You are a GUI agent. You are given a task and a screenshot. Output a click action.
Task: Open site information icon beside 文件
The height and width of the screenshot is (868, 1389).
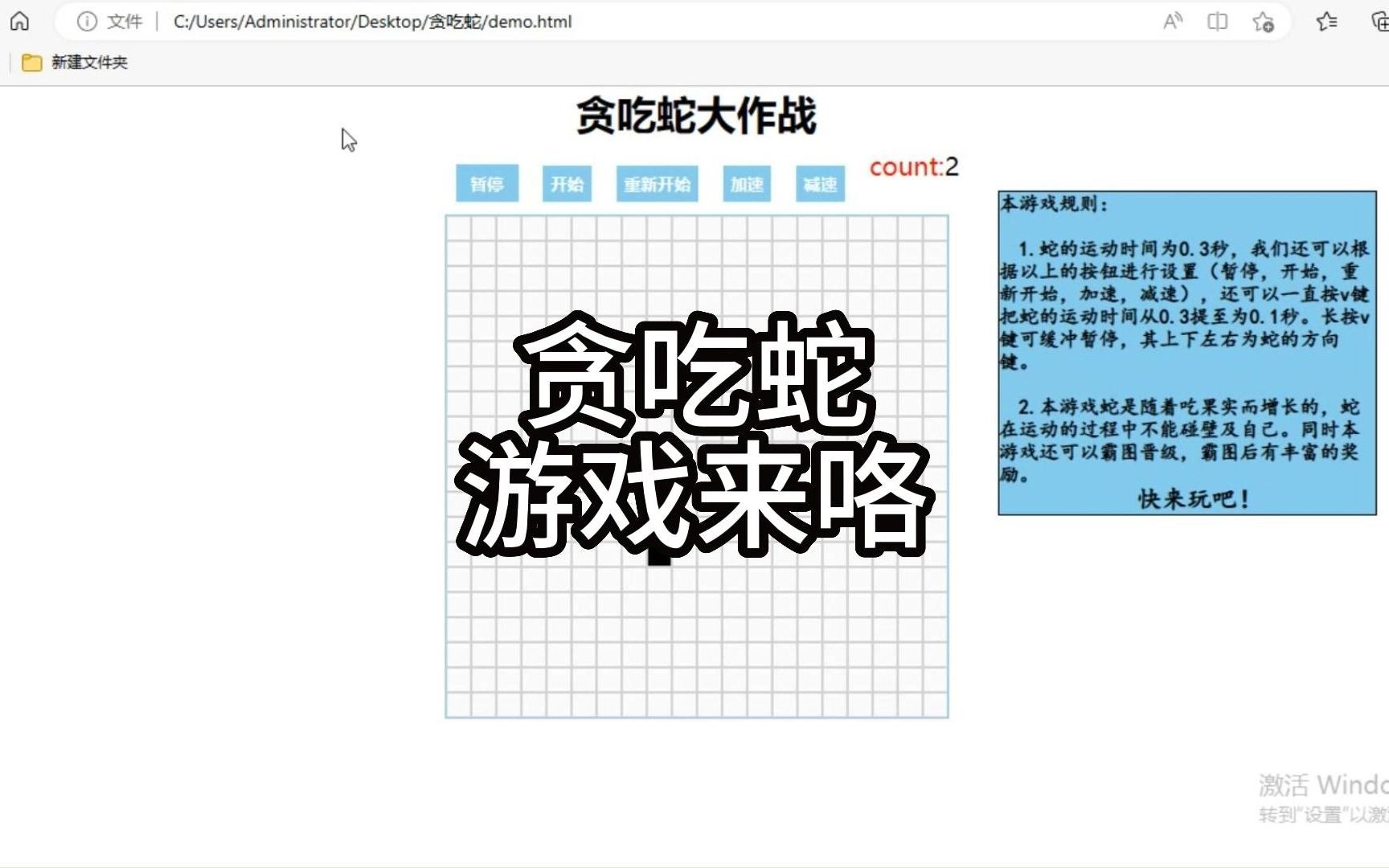(x=87, y=22)
